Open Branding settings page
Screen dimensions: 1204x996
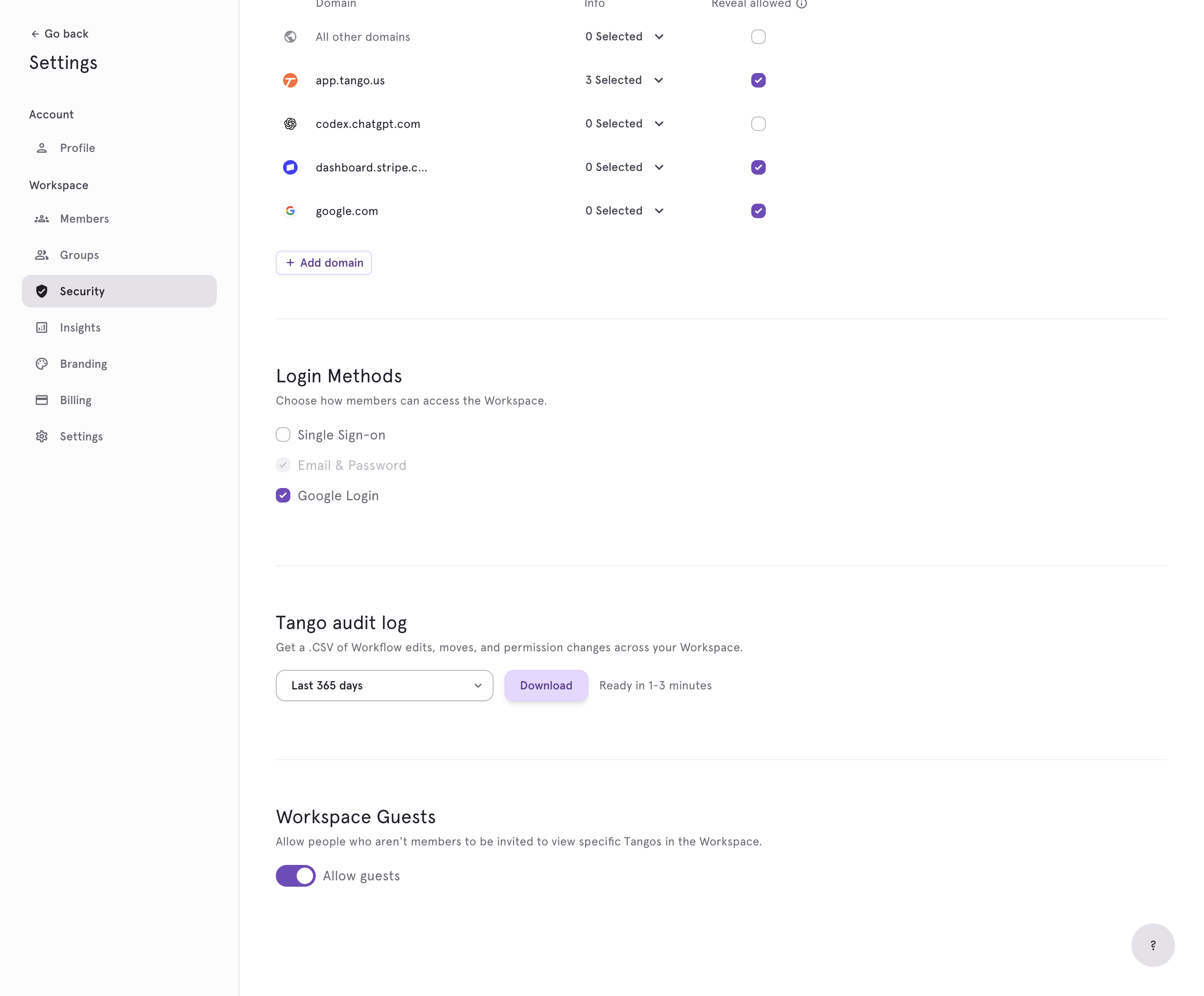[119, 364]
